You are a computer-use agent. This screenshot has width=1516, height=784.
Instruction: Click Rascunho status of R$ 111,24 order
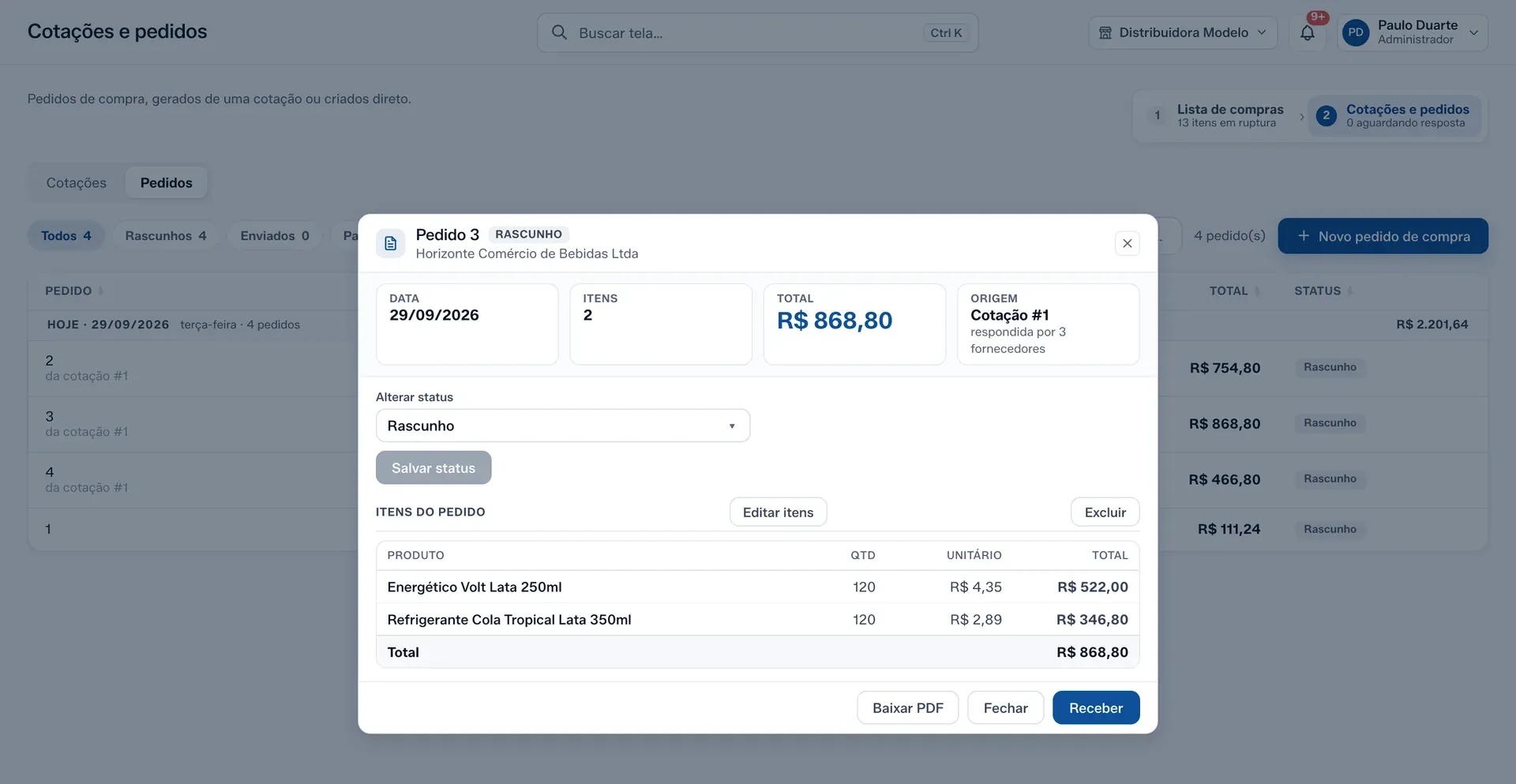(1330, 529)
